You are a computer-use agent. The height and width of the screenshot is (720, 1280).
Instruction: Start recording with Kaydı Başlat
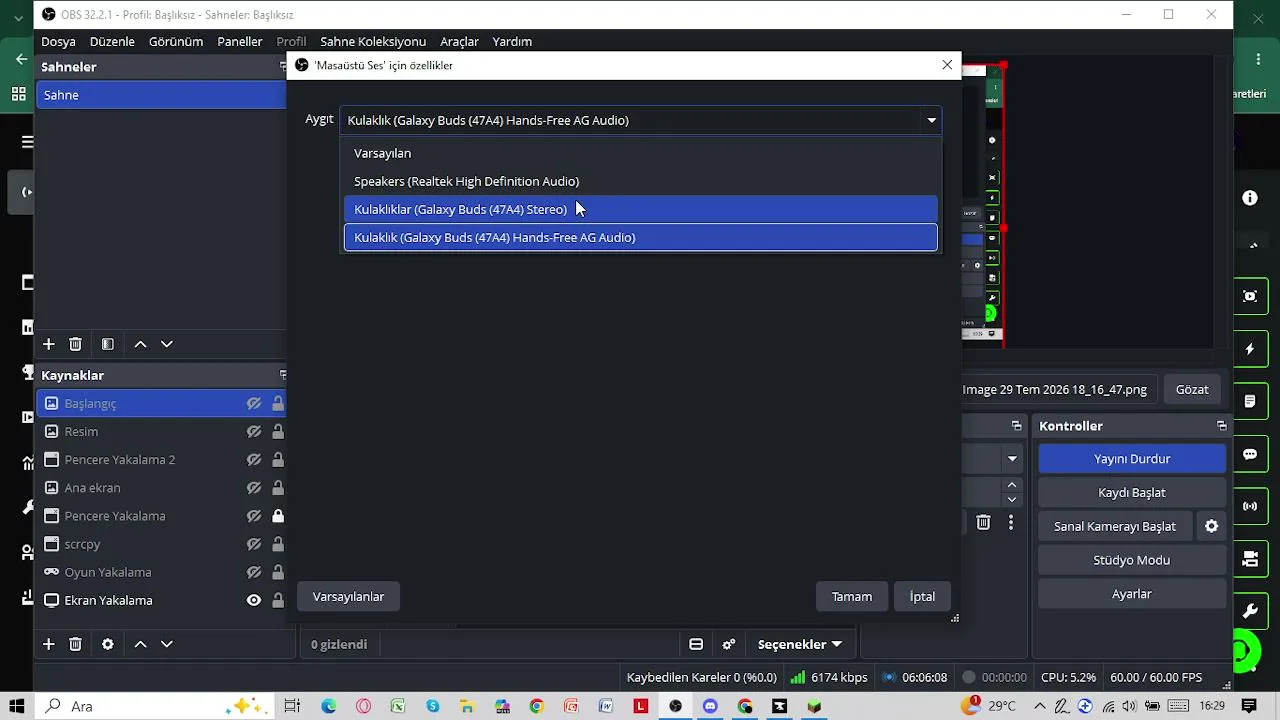click(x=1132, y=493)
